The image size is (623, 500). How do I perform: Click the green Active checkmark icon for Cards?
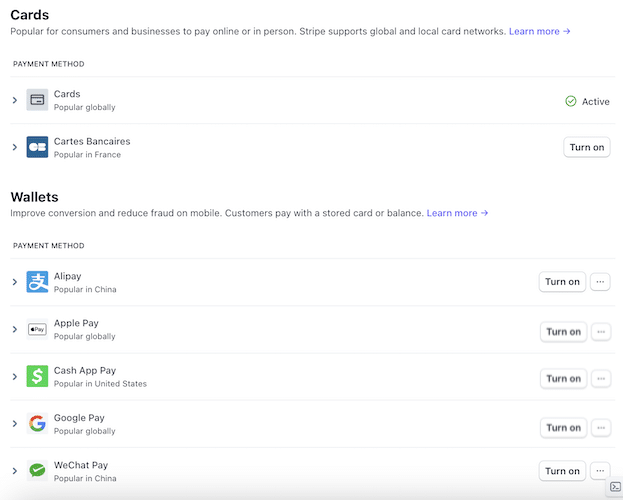point(571,101)
